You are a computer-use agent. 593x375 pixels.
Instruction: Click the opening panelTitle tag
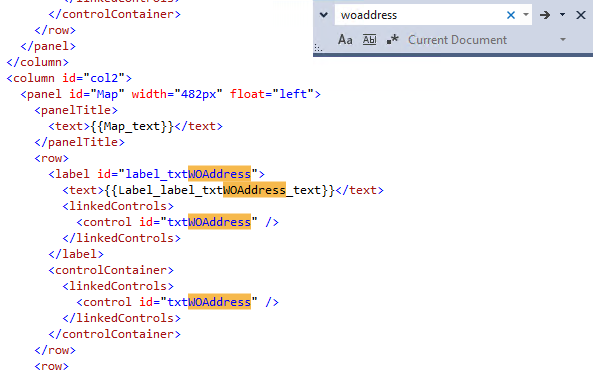click(x=76, y=110)
